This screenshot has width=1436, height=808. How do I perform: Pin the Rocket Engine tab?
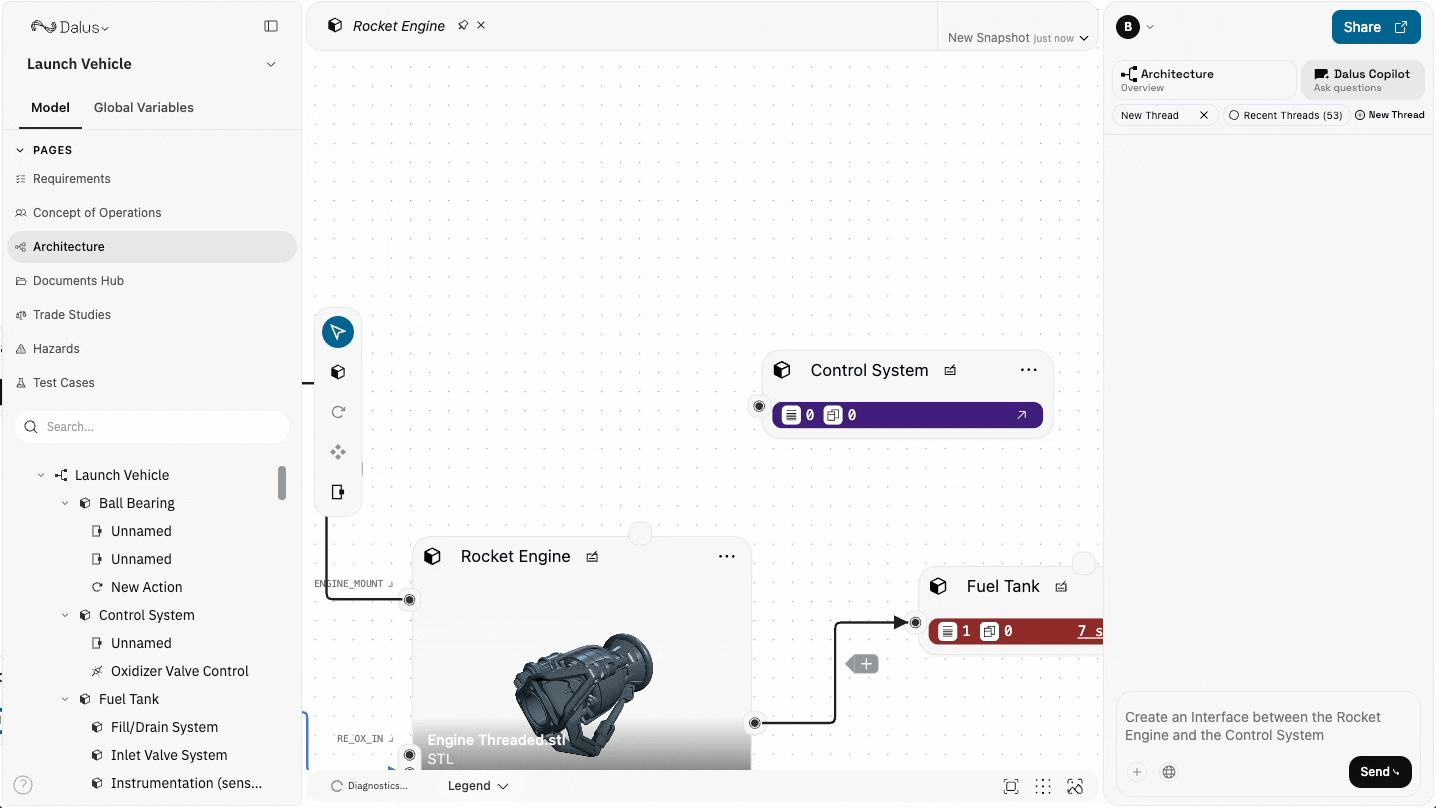click(463, 25)
